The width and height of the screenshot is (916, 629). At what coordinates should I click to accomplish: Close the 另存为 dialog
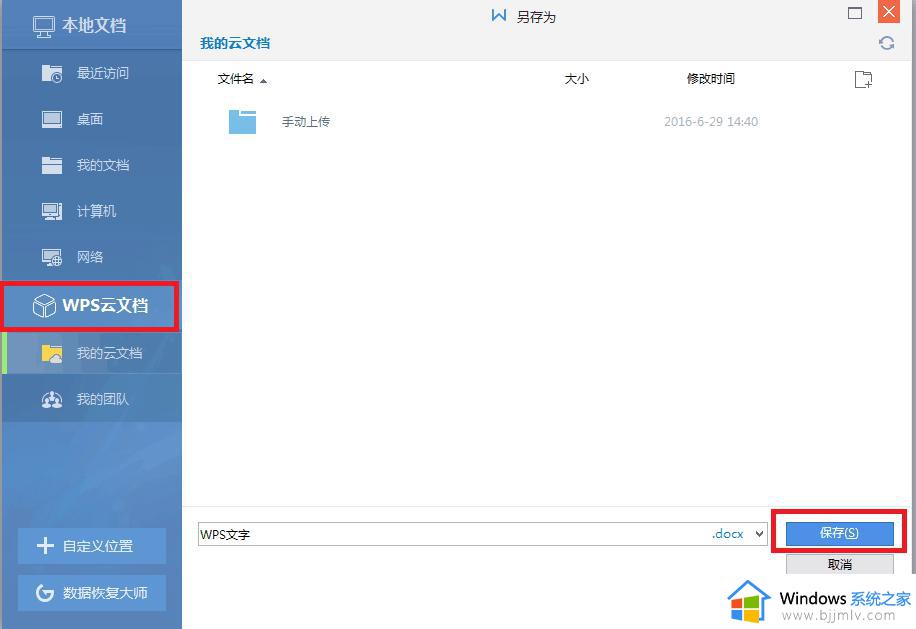click(889, 12)
